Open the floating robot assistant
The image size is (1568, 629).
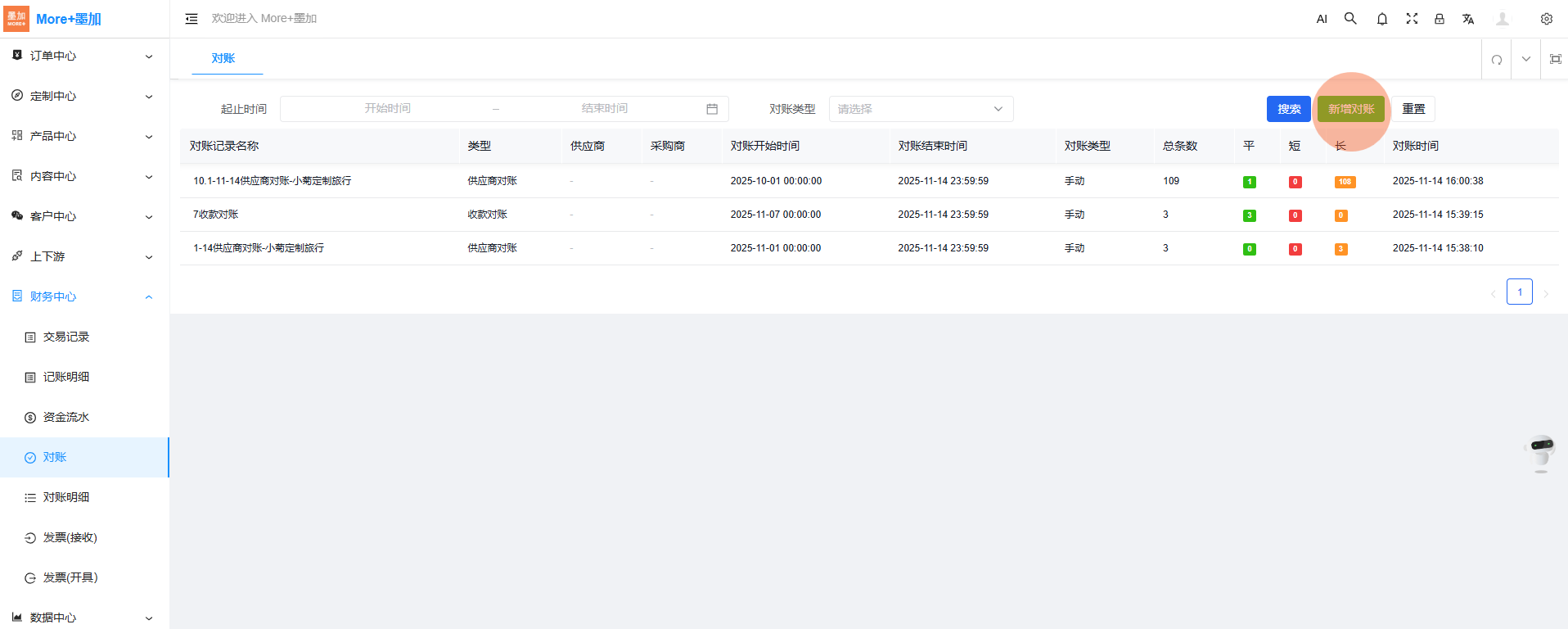pyautogui.click(x=1541, y=450)
